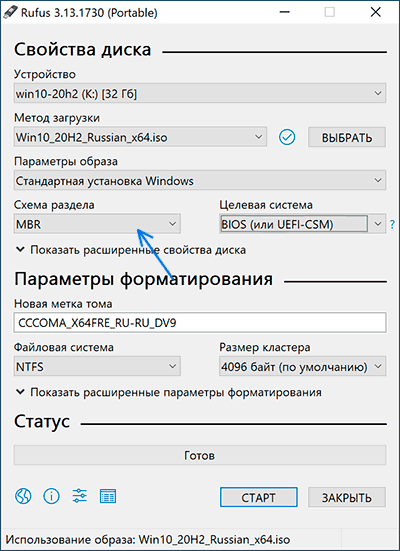Image resolution: width=400 pixels, height=551 pixels.
Task: Click the Схема раздела label
Action: [x=54, y=205]
